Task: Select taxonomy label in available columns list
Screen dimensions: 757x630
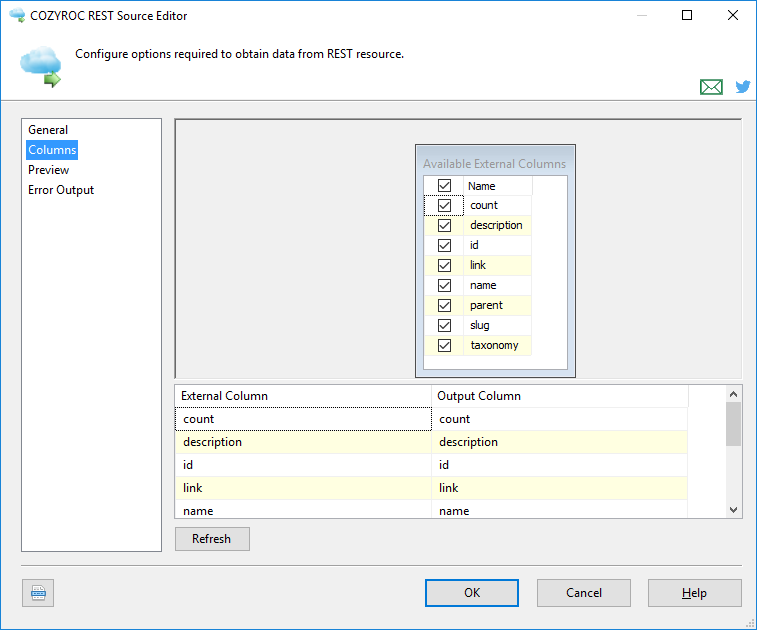Action: click(x=494, y=345)
